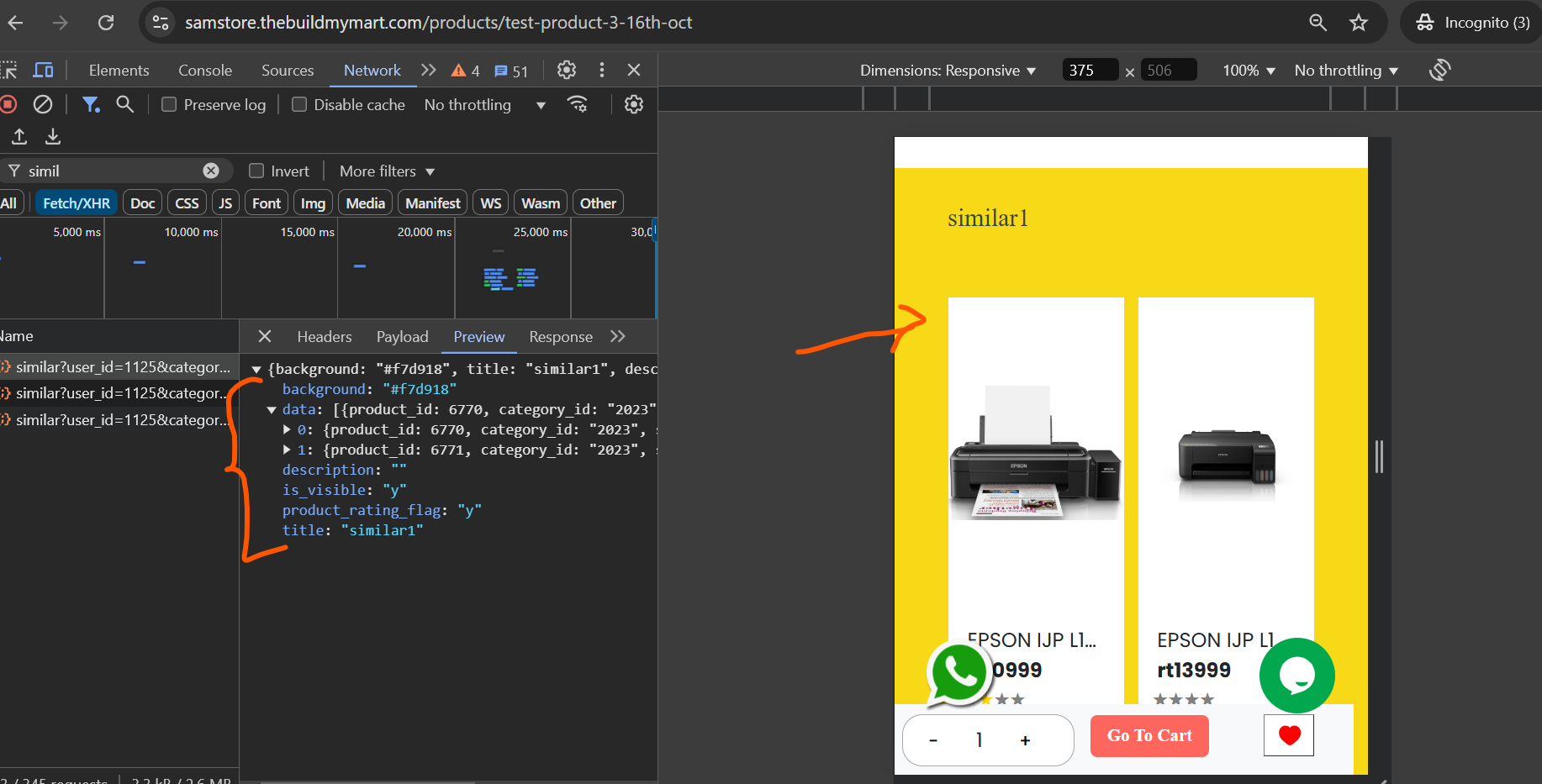Click the viewport height field showing 506

click(x=1169, y=71)
